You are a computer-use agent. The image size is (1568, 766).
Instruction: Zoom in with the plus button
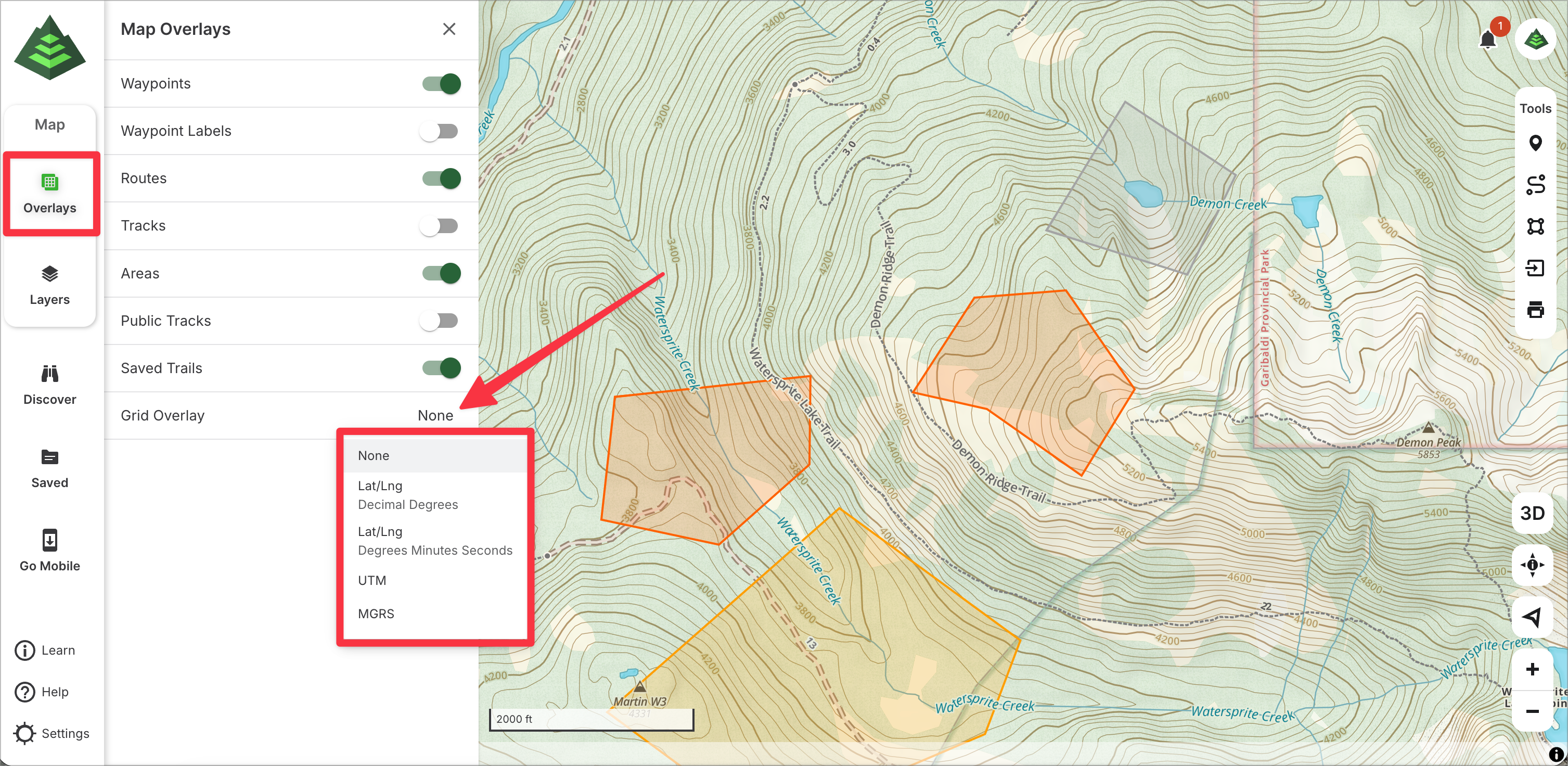click(1532, 670)
